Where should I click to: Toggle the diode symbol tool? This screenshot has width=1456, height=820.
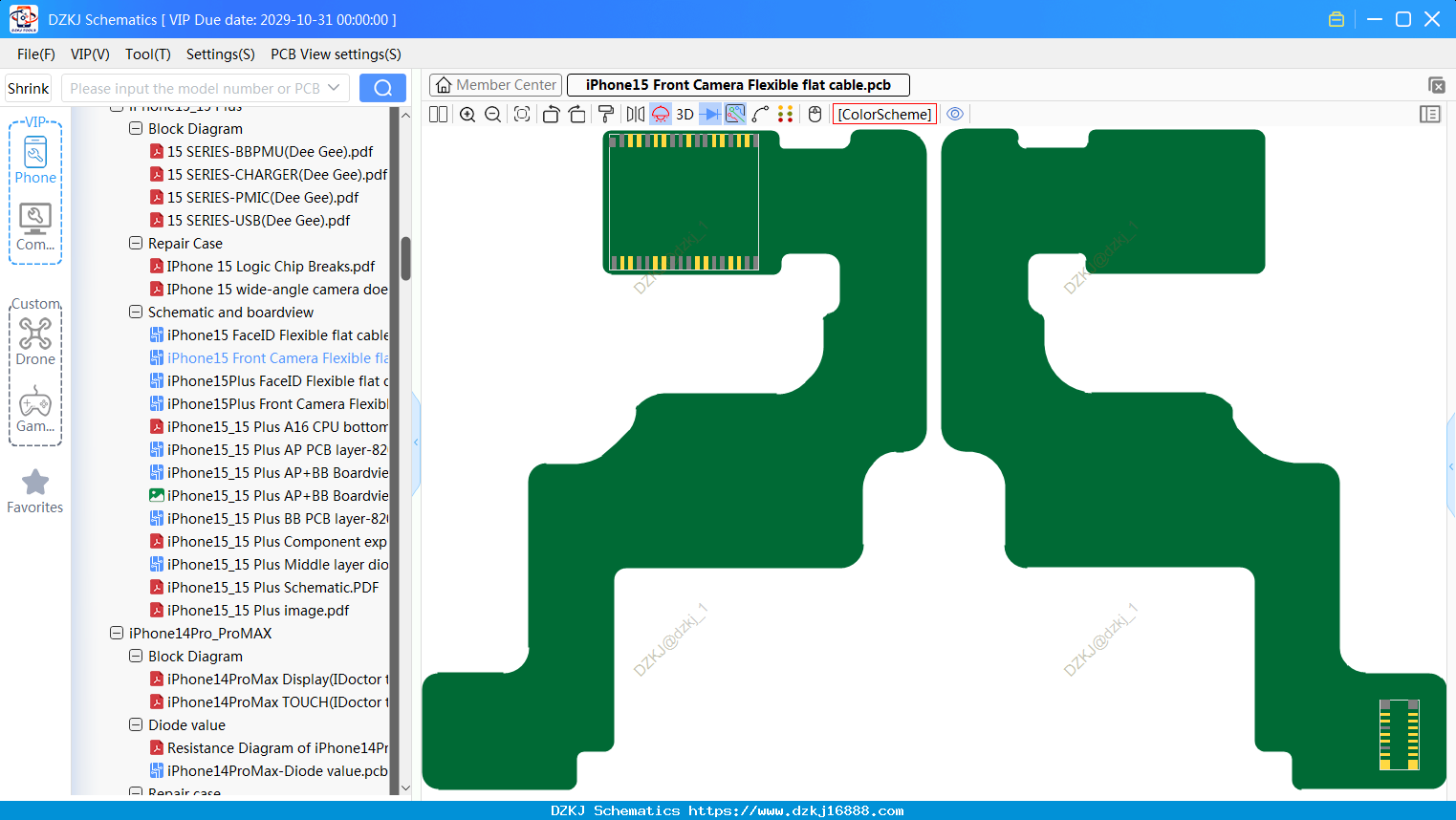pos(710,115)
